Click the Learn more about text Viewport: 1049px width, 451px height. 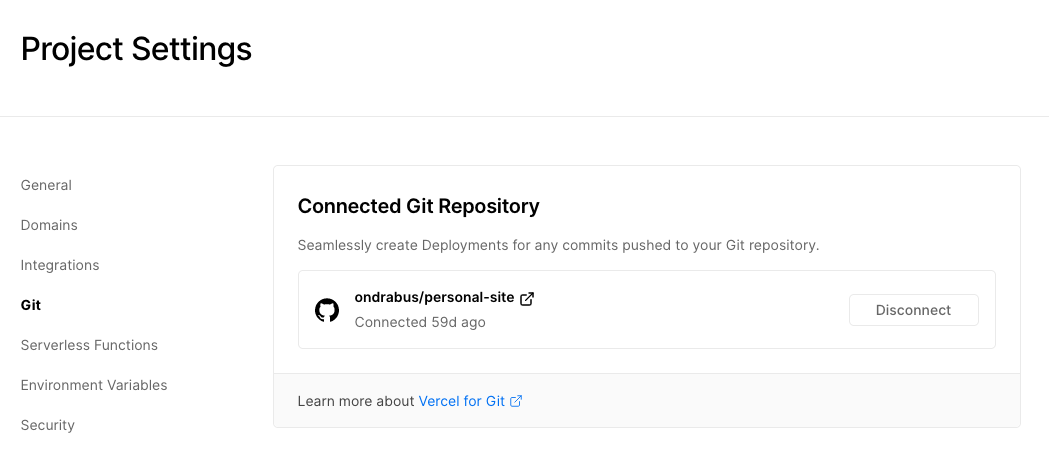356,401
